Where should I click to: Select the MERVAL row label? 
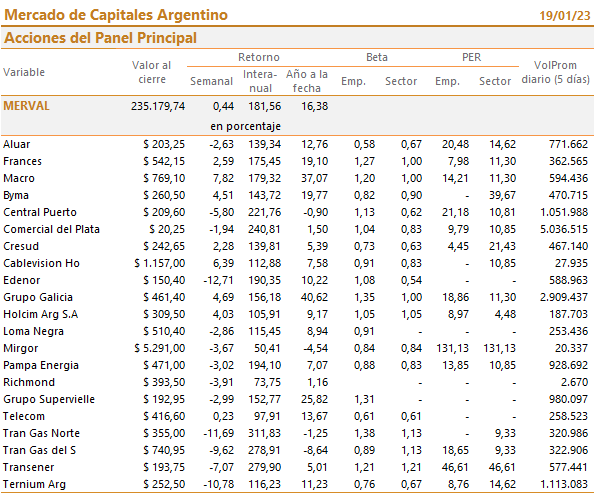(27, 106)
